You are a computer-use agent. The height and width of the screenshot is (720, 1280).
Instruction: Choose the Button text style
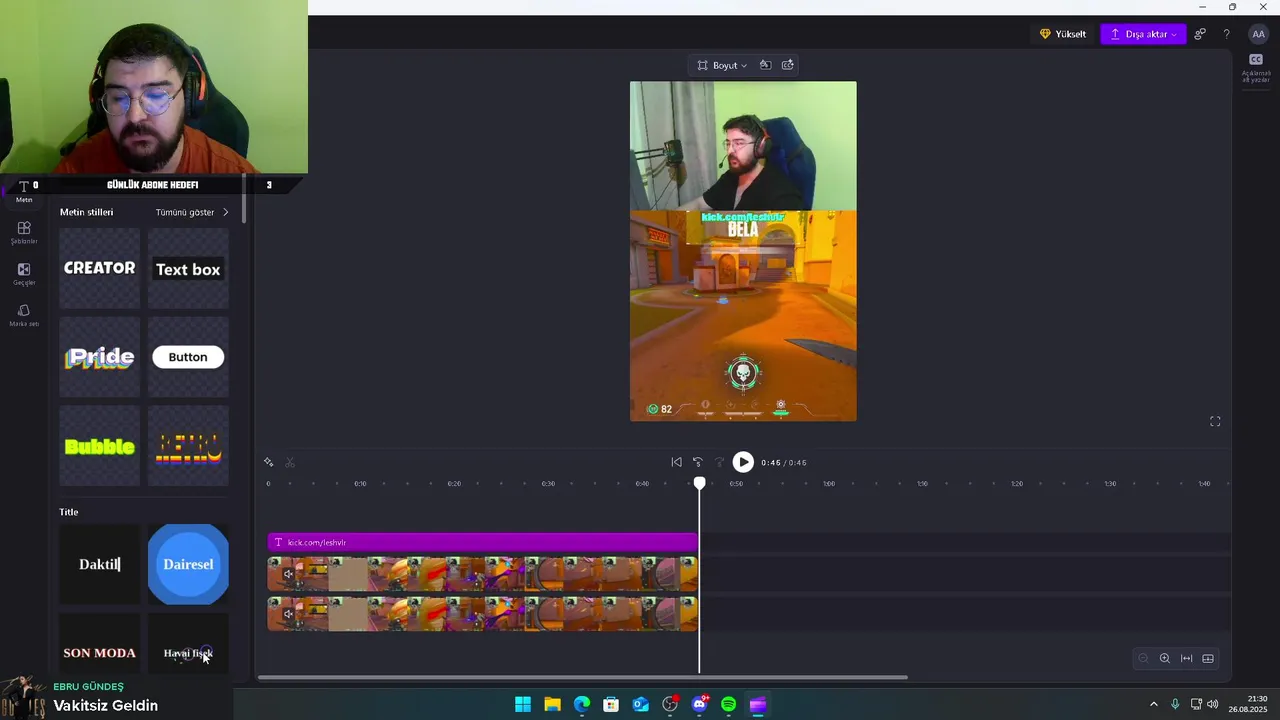(x=188, y=357)
